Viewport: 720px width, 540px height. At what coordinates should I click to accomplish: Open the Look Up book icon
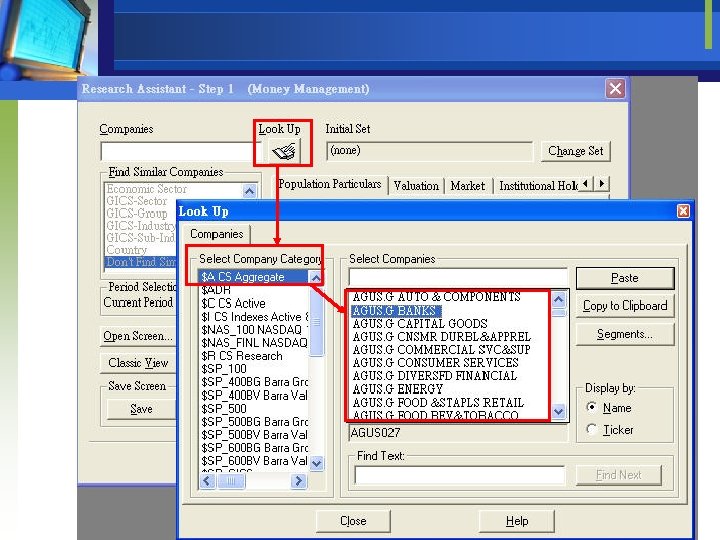pos(283,151)
